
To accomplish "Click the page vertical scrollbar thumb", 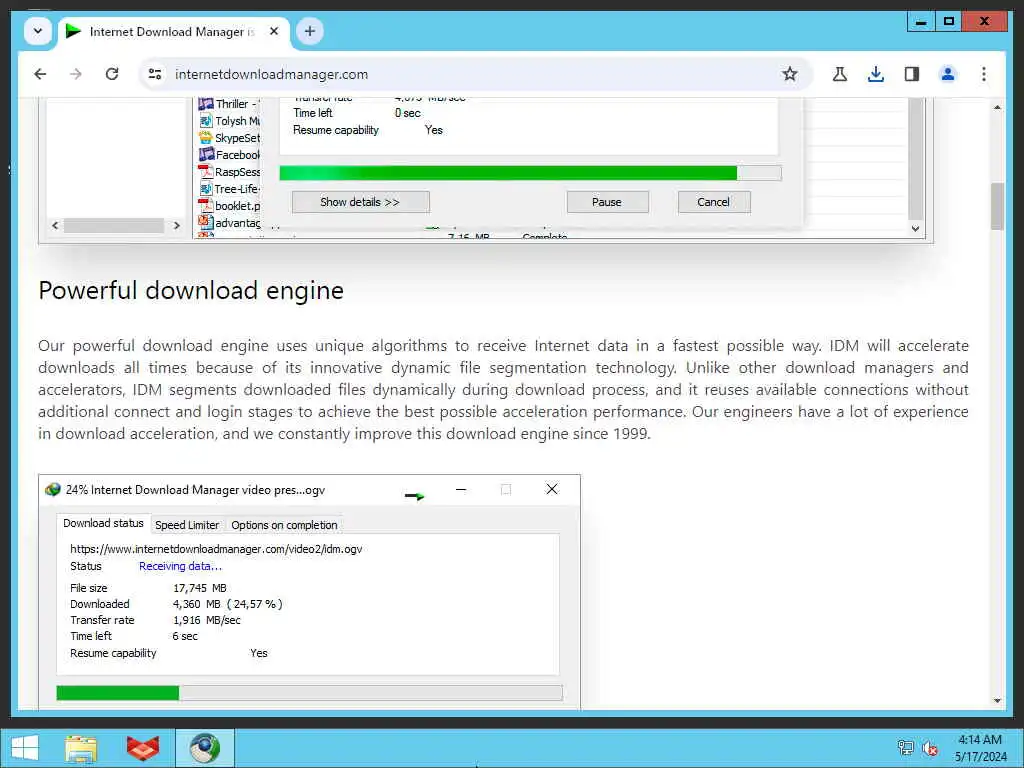I will (997, 206).
